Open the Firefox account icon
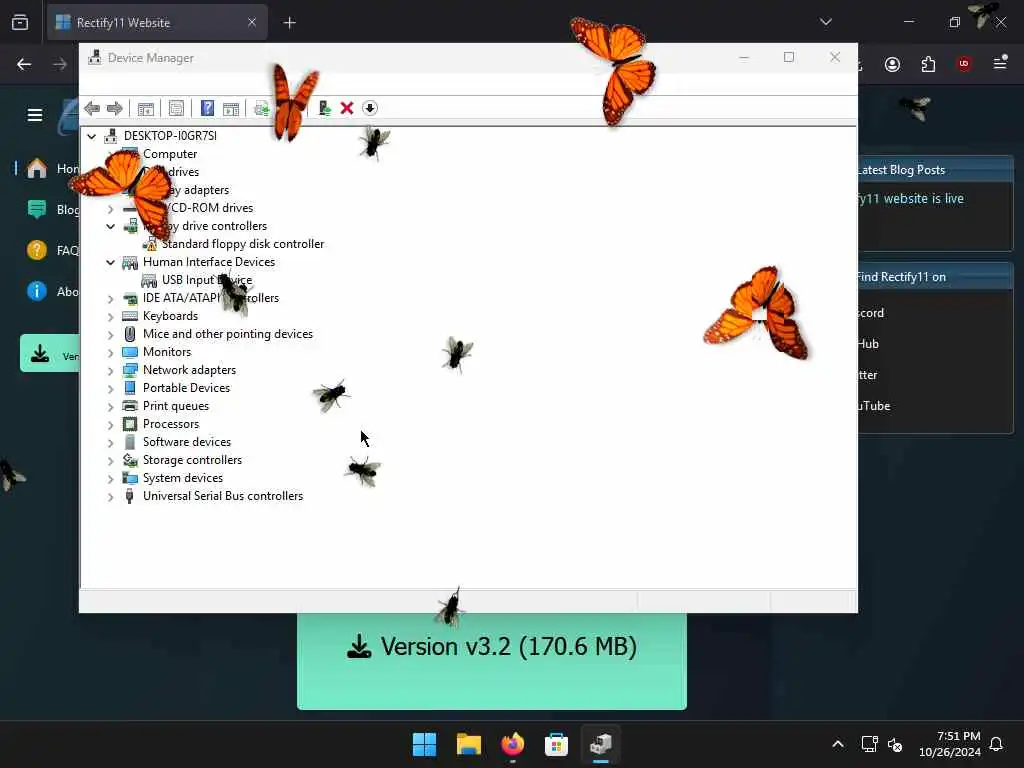Image resolution: width=1024 pixels, height=768 pixels. coord(892,64)
